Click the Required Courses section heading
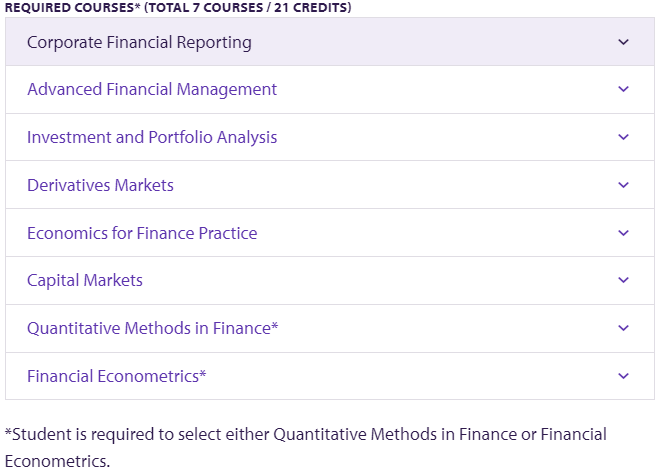The height and width of the screenshot is (475, 662). click(x=178, y=8)
